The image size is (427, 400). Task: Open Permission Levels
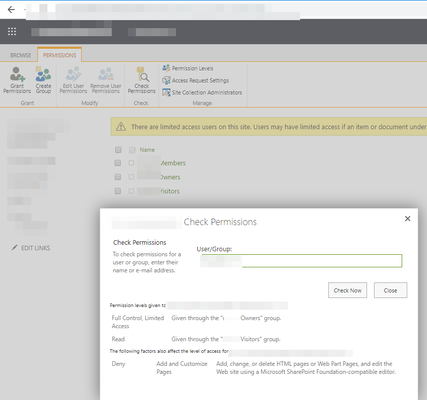pyautogui.click(x=188, y=68)
